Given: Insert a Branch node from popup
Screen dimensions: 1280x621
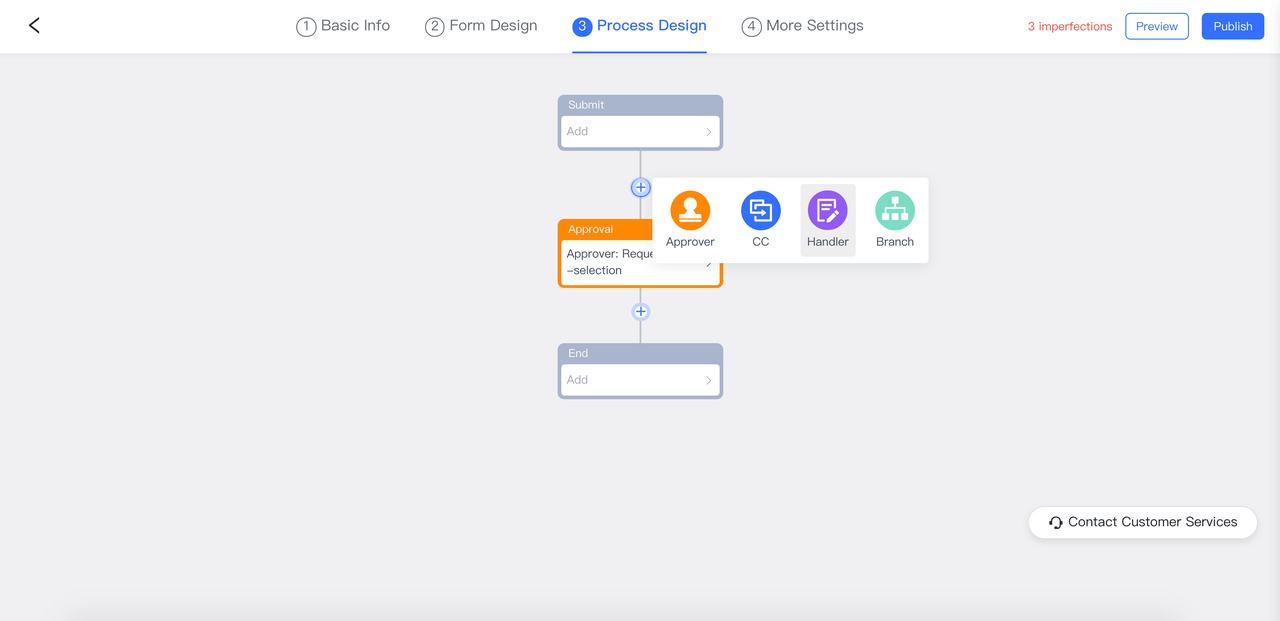Looking at the screenshot, I should pyautogui.click(x=894, y=211).
